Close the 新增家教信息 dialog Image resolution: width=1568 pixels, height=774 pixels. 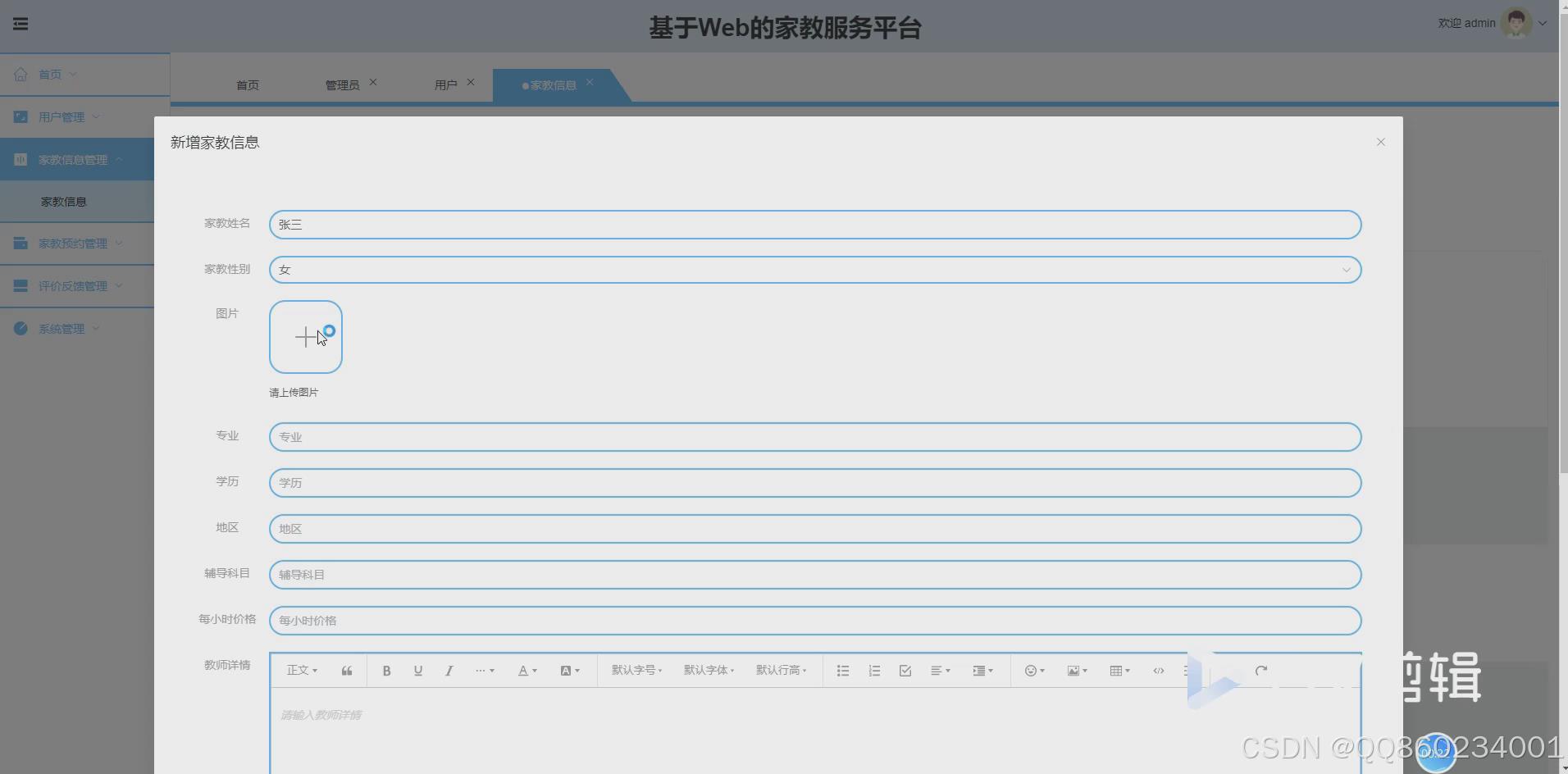[x=1381, y=142]
